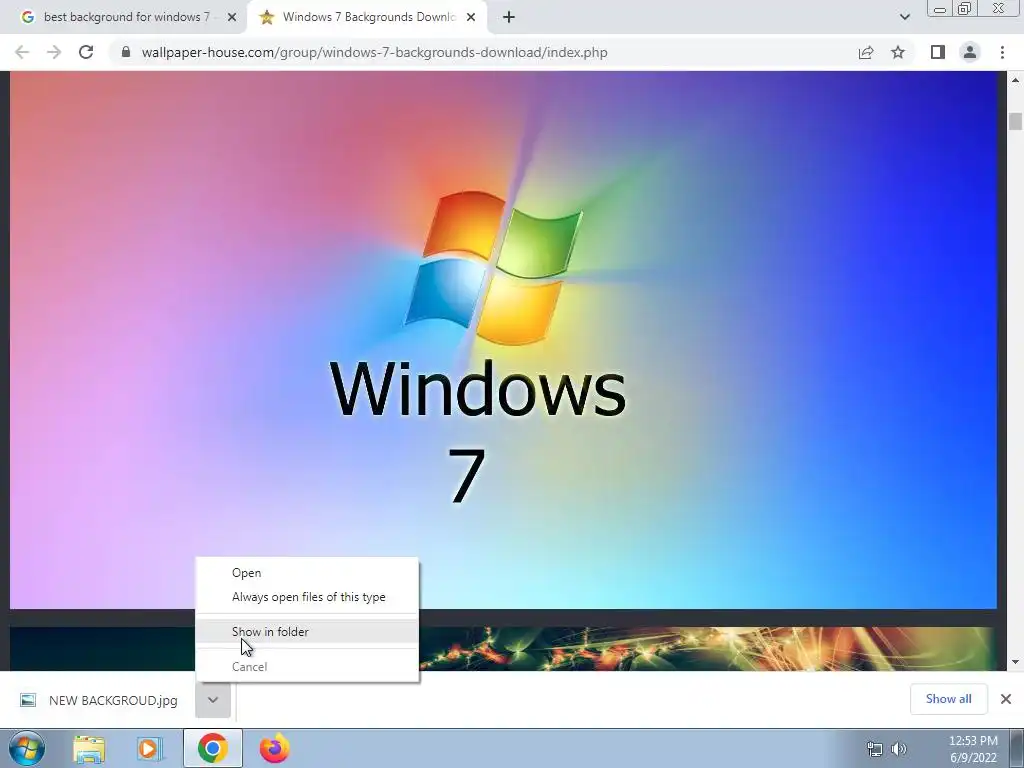Click the Show all downloads button
1024x768 pixels.
pos(948,699)
